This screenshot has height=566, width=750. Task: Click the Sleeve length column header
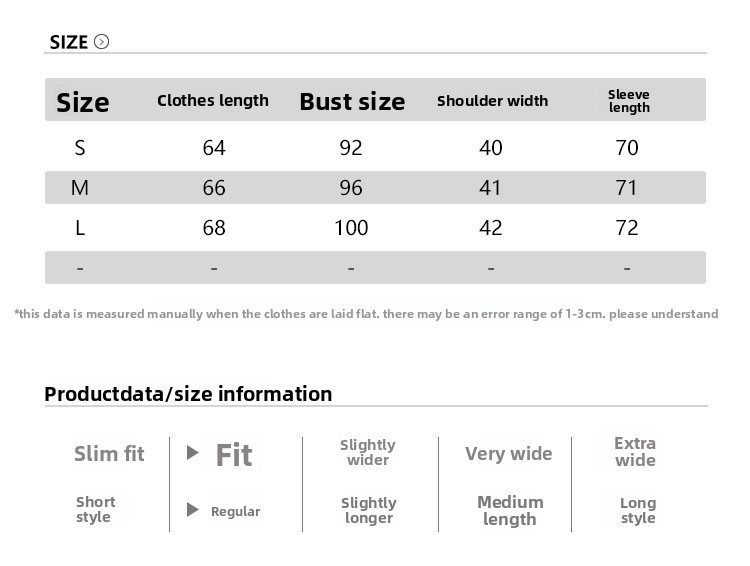629,101
